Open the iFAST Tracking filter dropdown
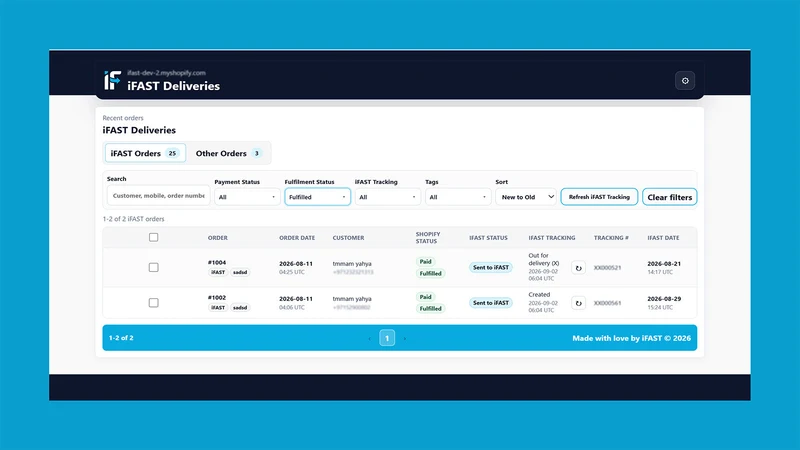Viewport: 800px width, 450px height. click(x=388, y=197)
